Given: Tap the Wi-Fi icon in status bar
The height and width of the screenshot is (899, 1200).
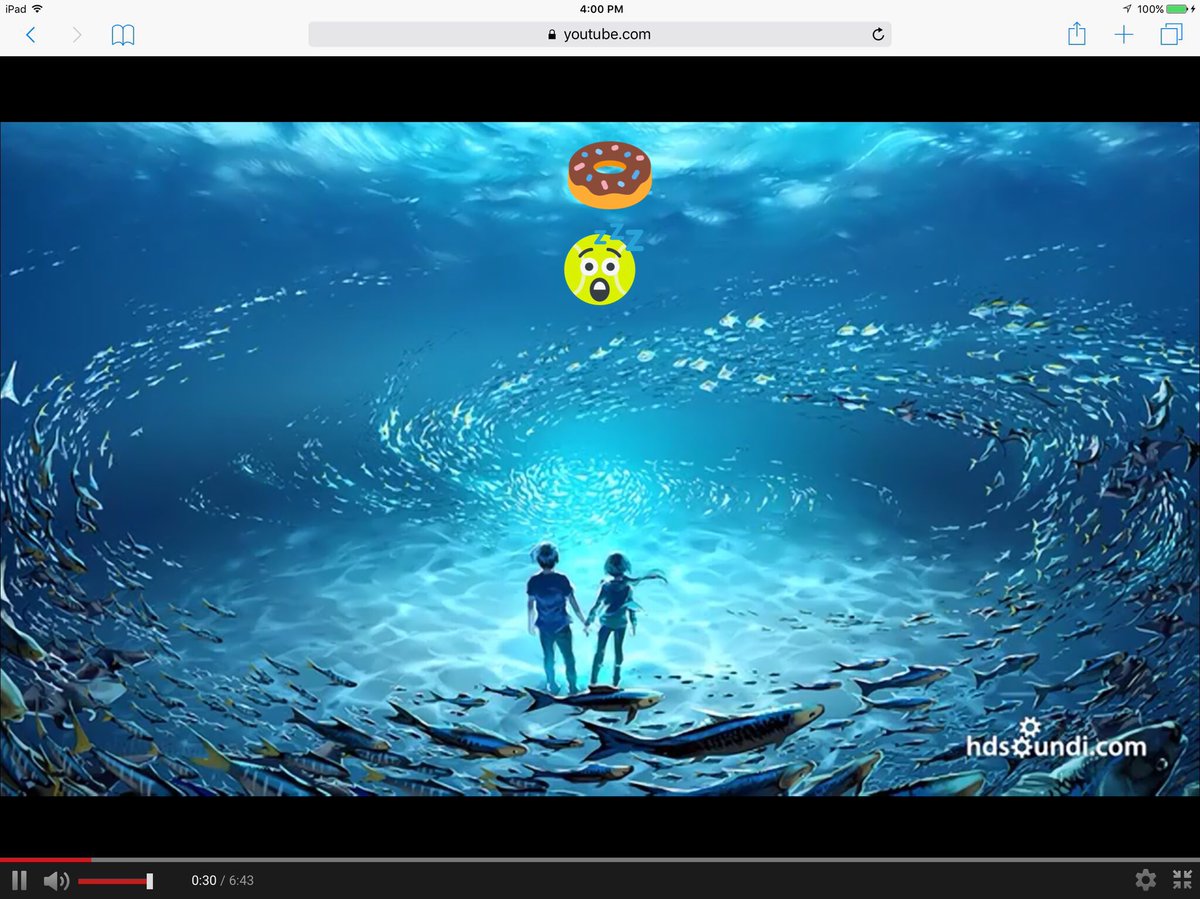Looking at the screenshot, I should (37, 8).
